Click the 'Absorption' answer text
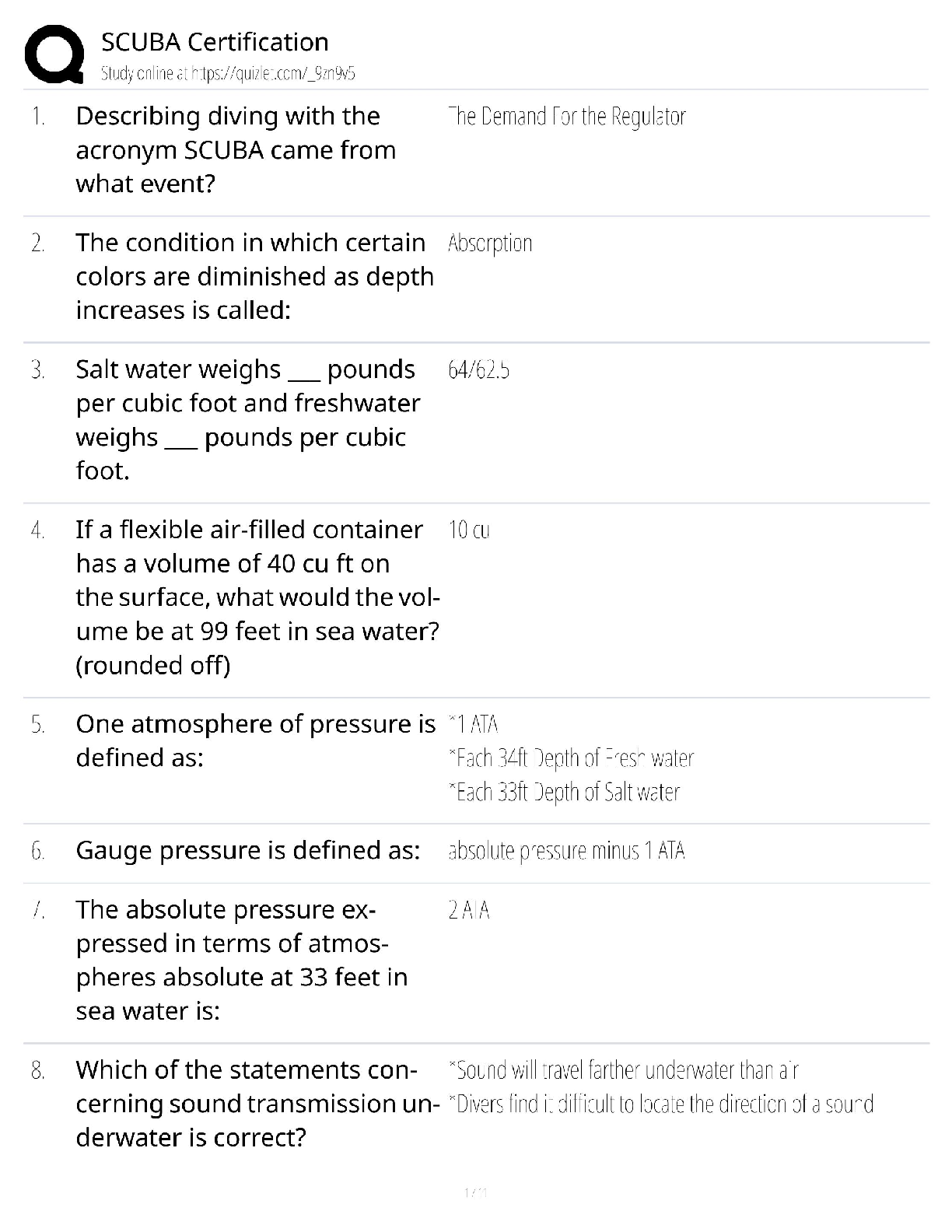Viewport: 952px width, 1232px height. [490, 243]
